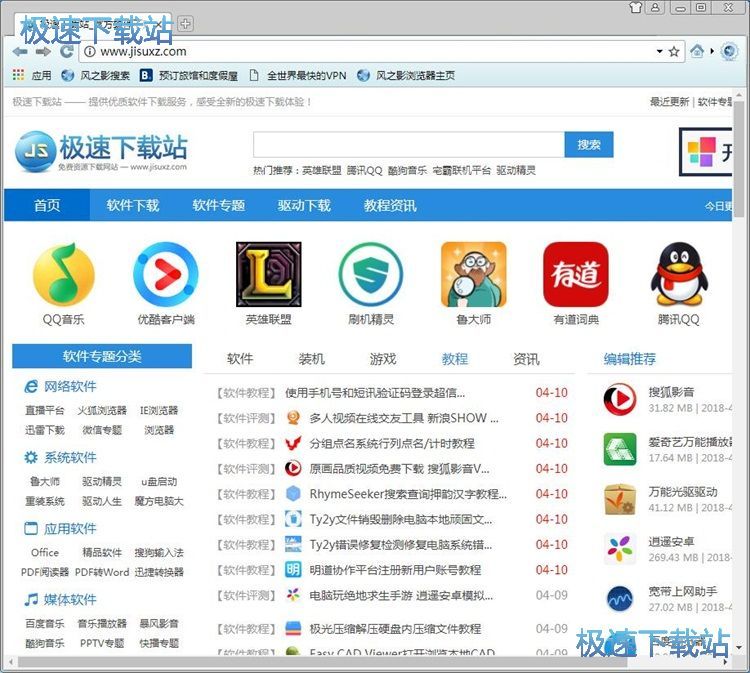750x673 pixels.
Task: Go back with the browser back arrow
Action: point(19,52)
